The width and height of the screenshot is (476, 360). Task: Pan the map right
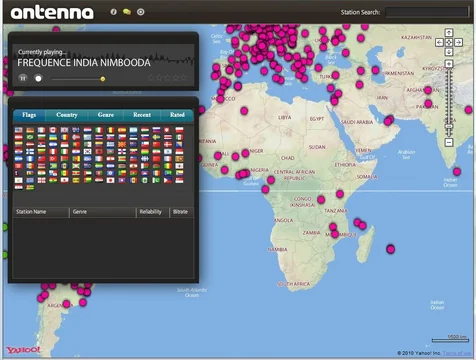[x=459, y=42]
